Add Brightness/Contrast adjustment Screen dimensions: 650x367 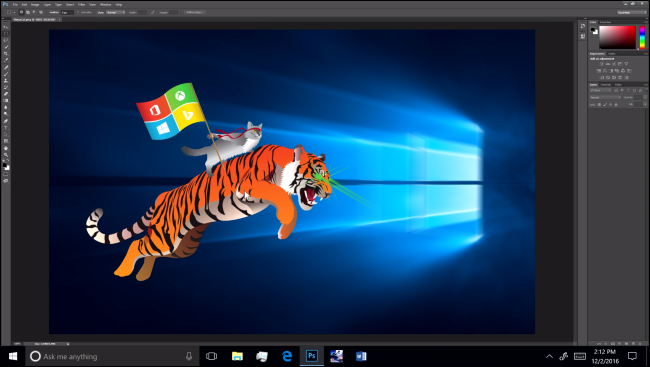click(x=601, y=64)
